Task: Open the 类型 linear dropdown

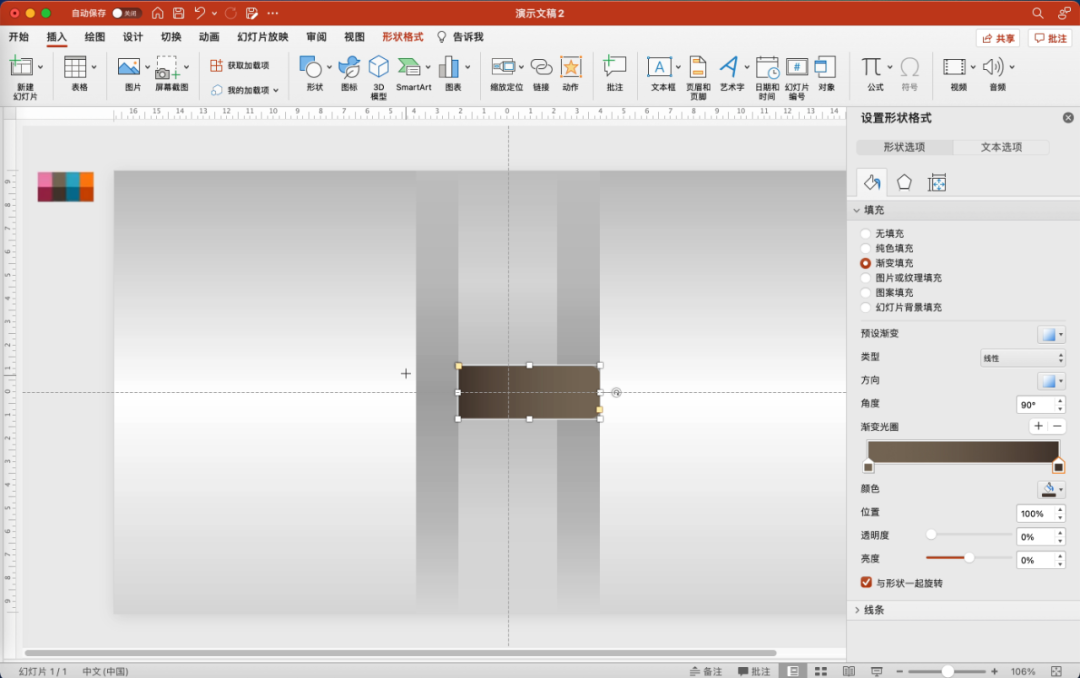Action: tap(1021, 357)
